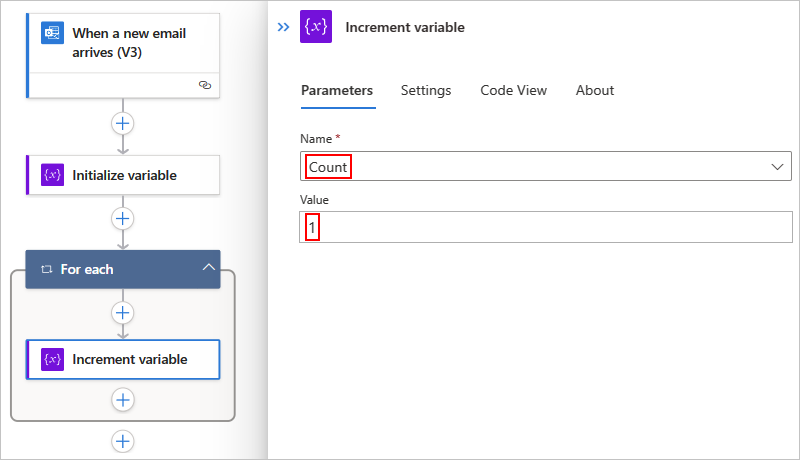Insert a step after Initialize variable

pos(123,218)
